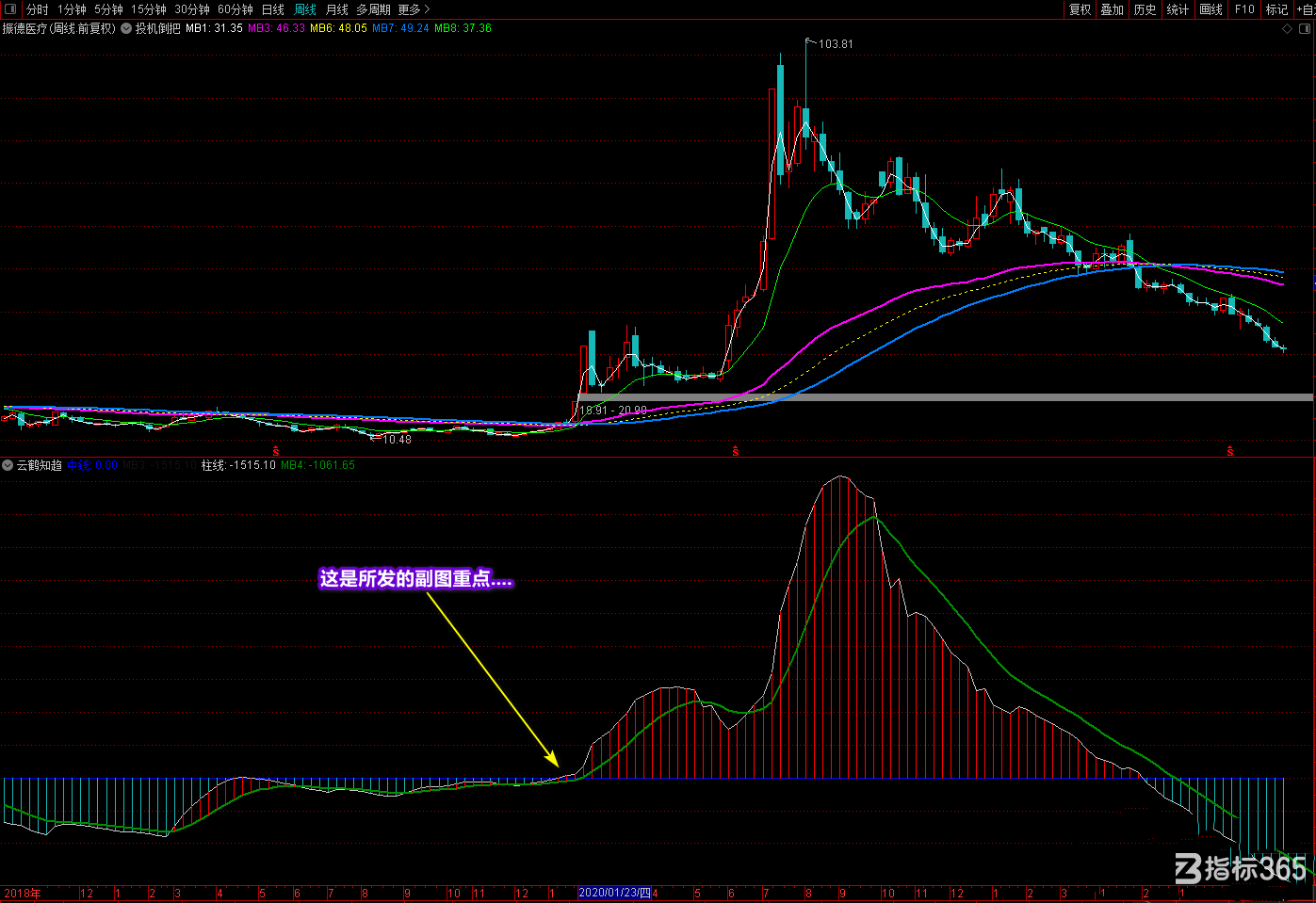Screen dimensions: 1316x903
Task: Open the 云鹤知趋 indicator dropdown arrow
Action: (x=8, y=465)
